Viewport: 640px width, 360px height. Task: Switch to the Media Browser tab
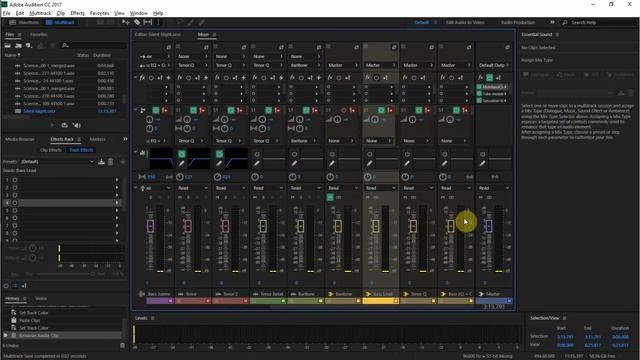pyautogui.click(x=20, y=139)
